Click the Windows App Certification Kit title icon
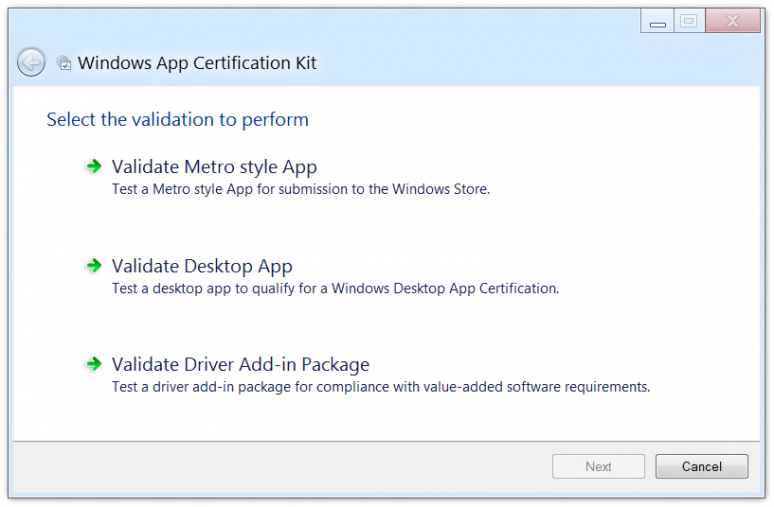 (64, 63)
